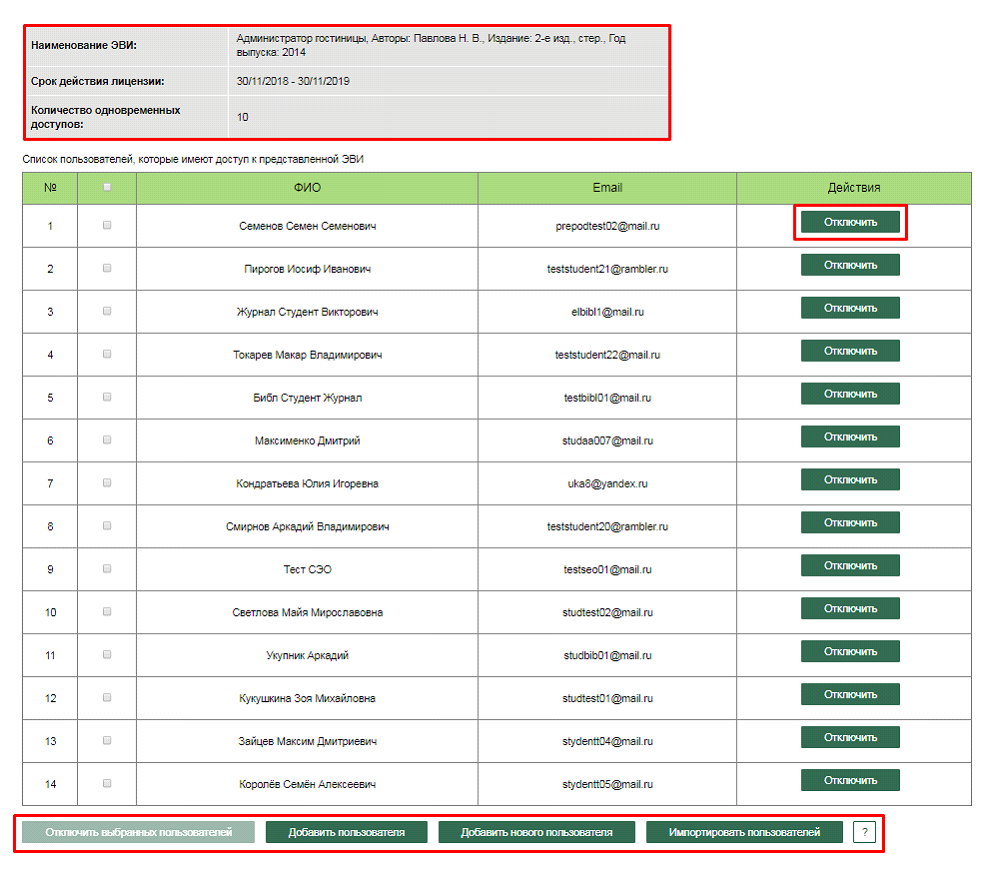
Task: Click the Email column header
Action: (607, 188)
